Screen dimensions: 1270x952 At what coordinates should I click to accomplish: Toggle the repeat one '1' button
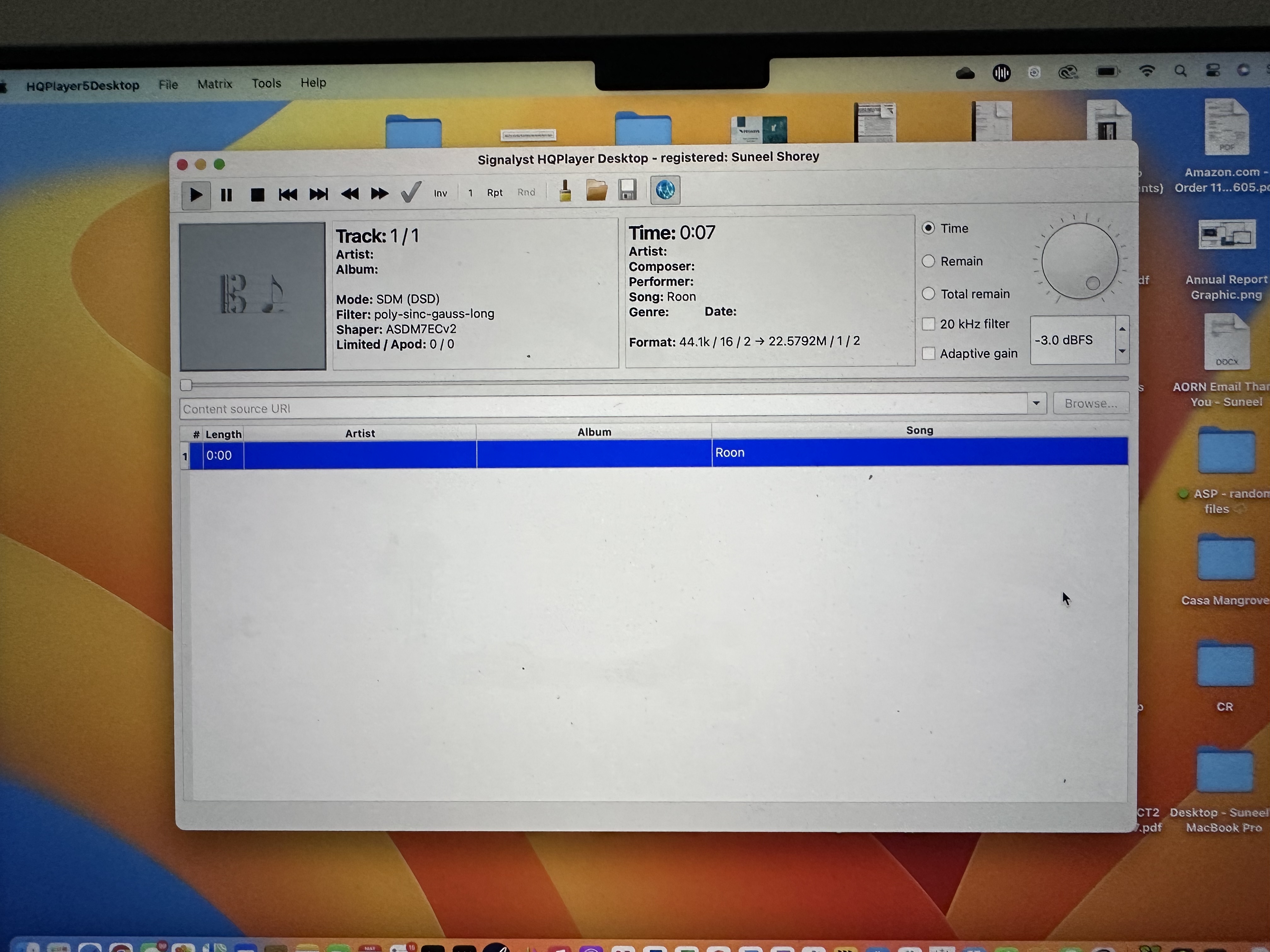(470, 193)
